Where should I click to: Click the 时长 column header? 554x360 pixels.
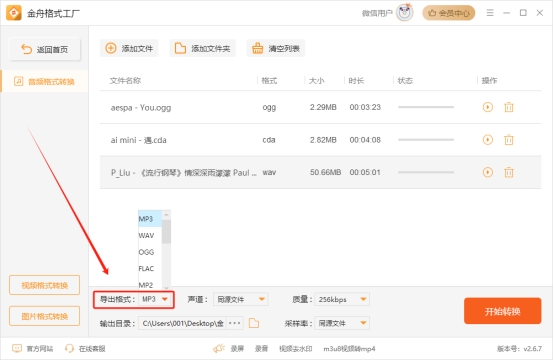356,81
